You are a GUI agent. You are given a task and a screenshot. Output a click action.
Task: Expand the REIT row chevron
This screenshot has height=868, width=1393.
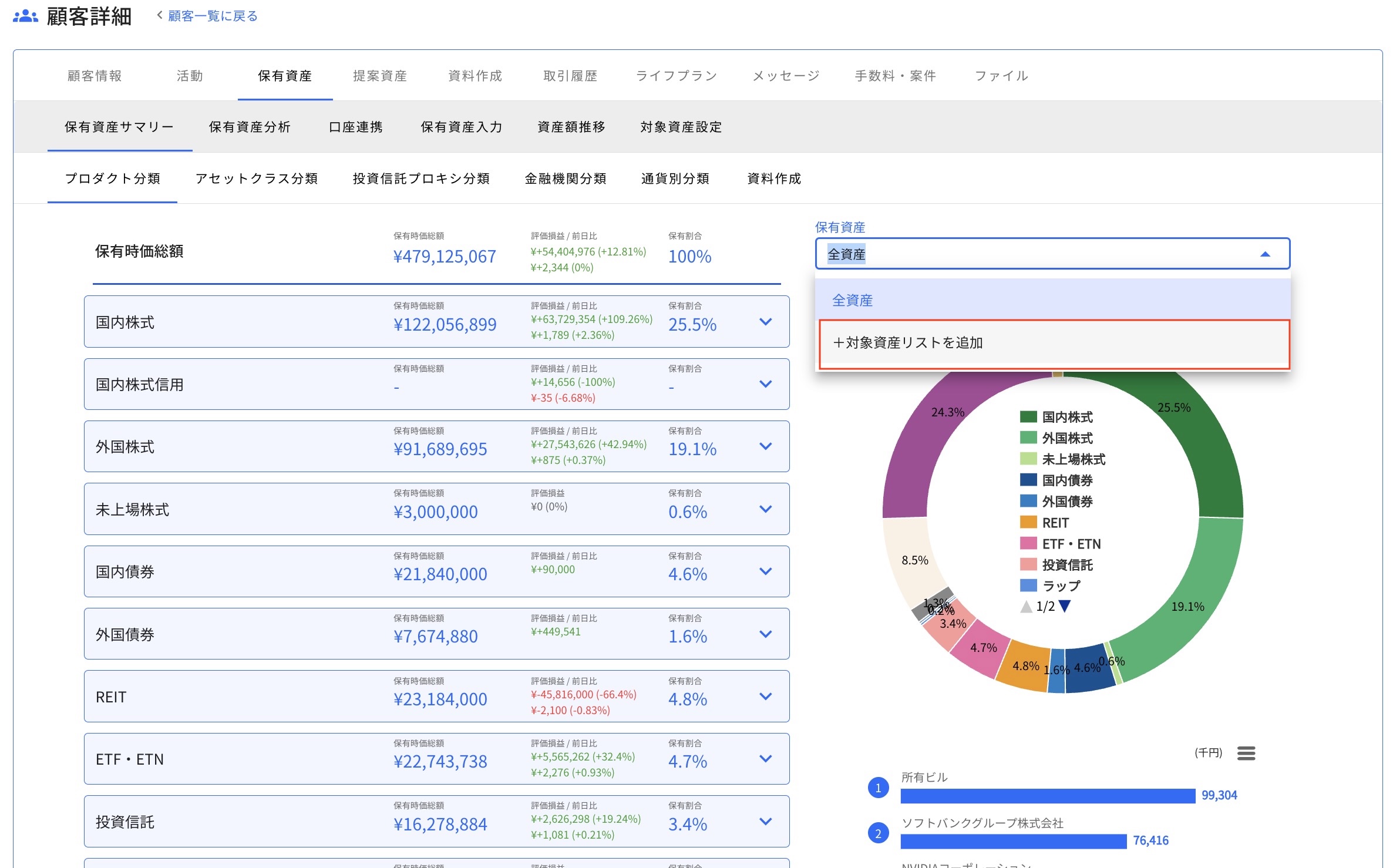765,696
